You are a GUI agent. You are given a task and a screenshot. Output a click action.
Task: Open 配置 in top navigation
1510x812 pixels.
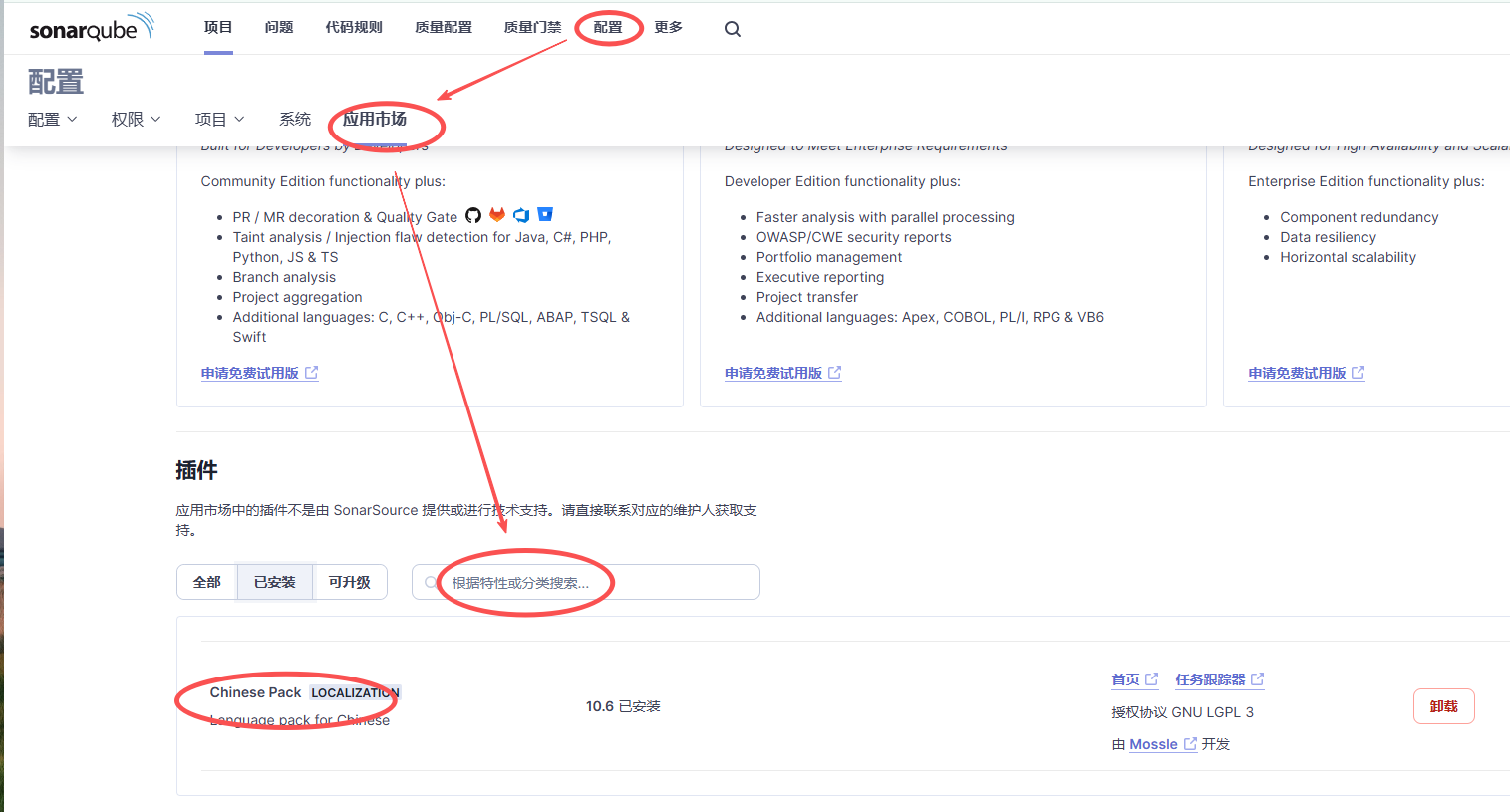tap(608, 27)
